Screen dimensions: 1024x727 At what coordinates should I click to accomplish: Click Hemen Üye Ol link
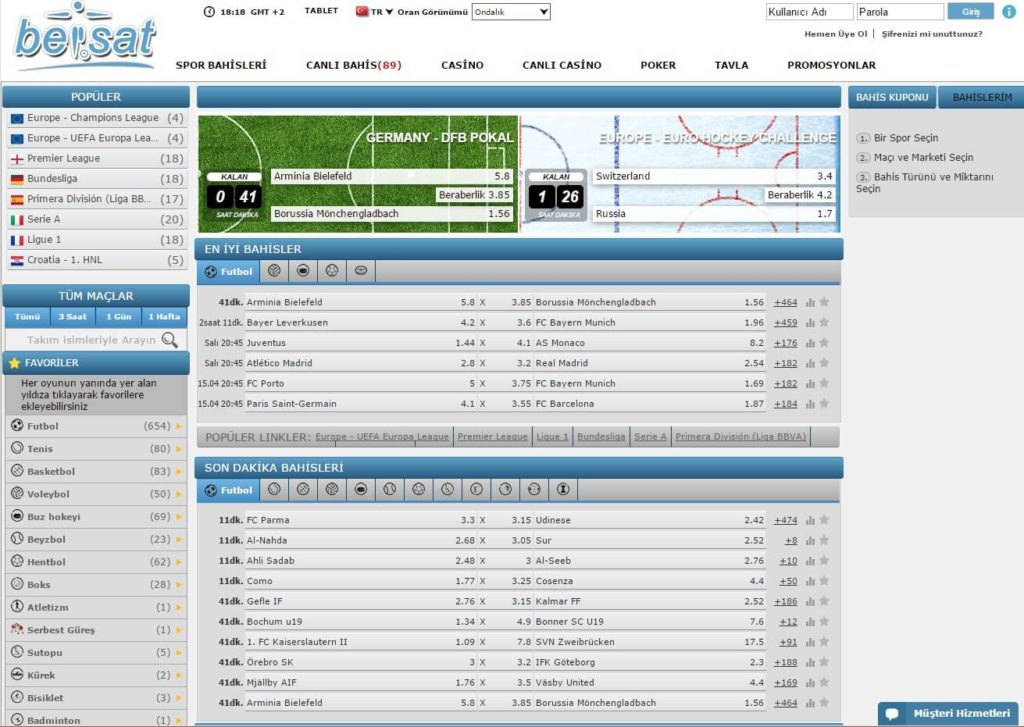[835, 34]
